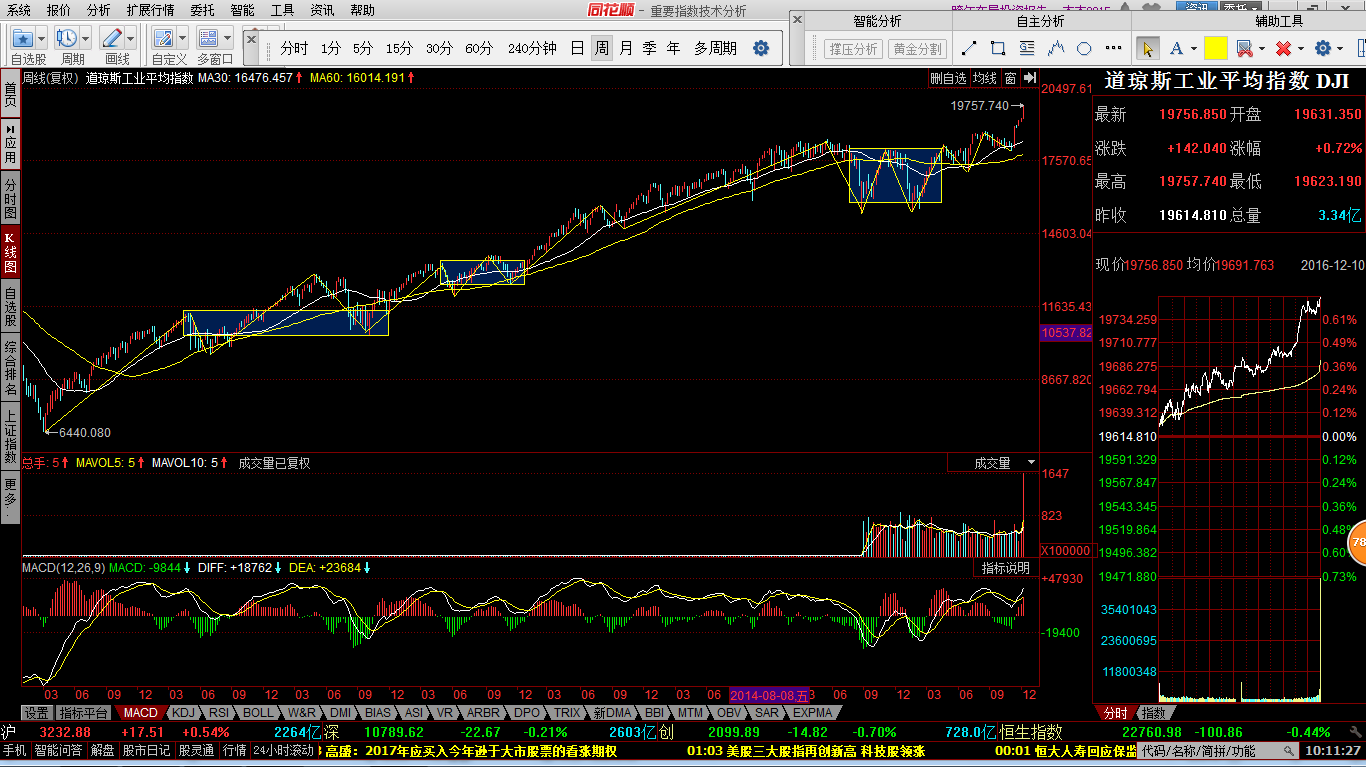Expand the 周期 dropdown arrow
Viewport: 1366px width, 767px height.
click(86, 38)
